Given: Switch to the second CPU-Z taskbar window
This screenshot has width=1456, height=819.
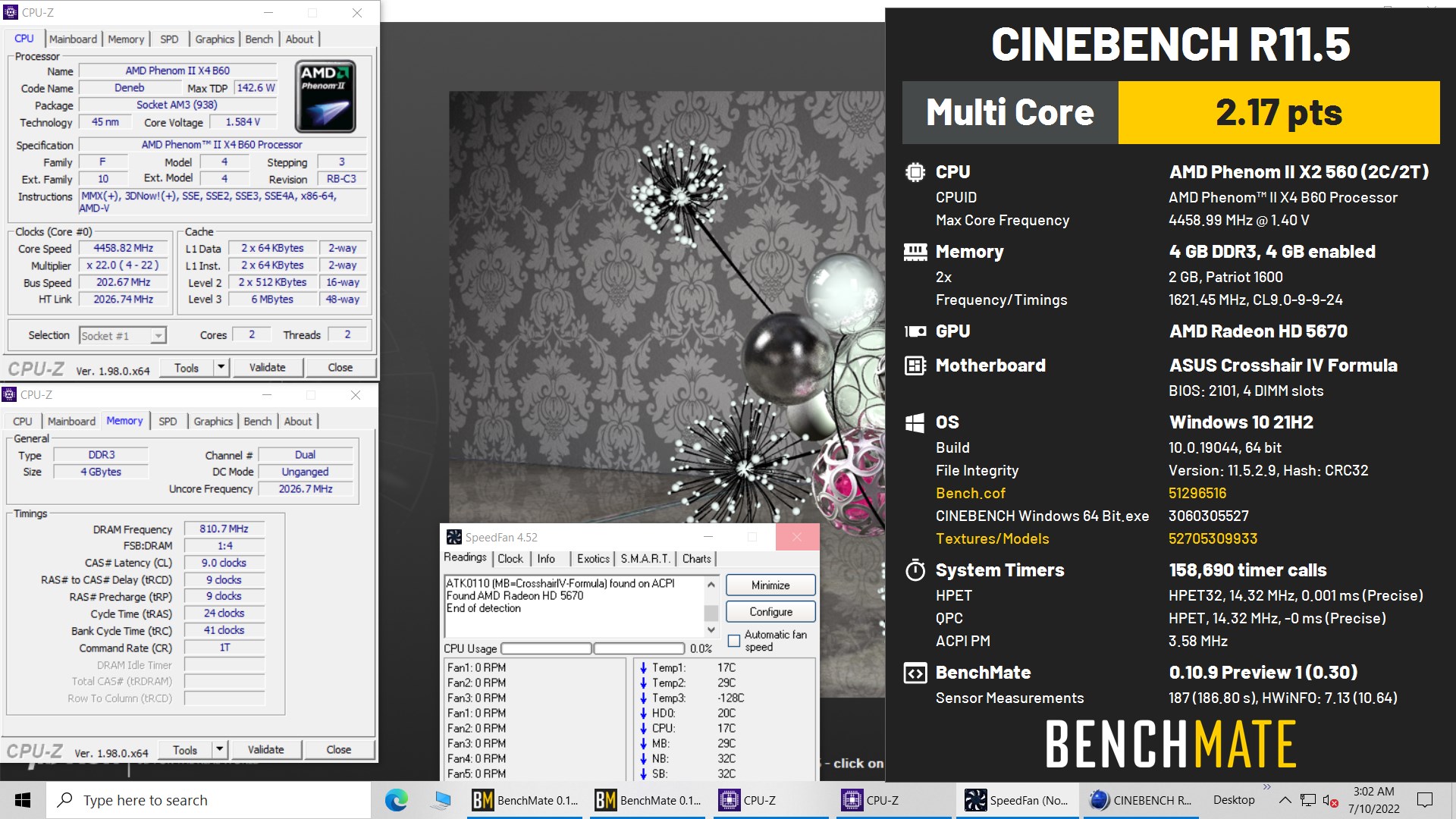Looking at the screenshot, I should (893, 800).
